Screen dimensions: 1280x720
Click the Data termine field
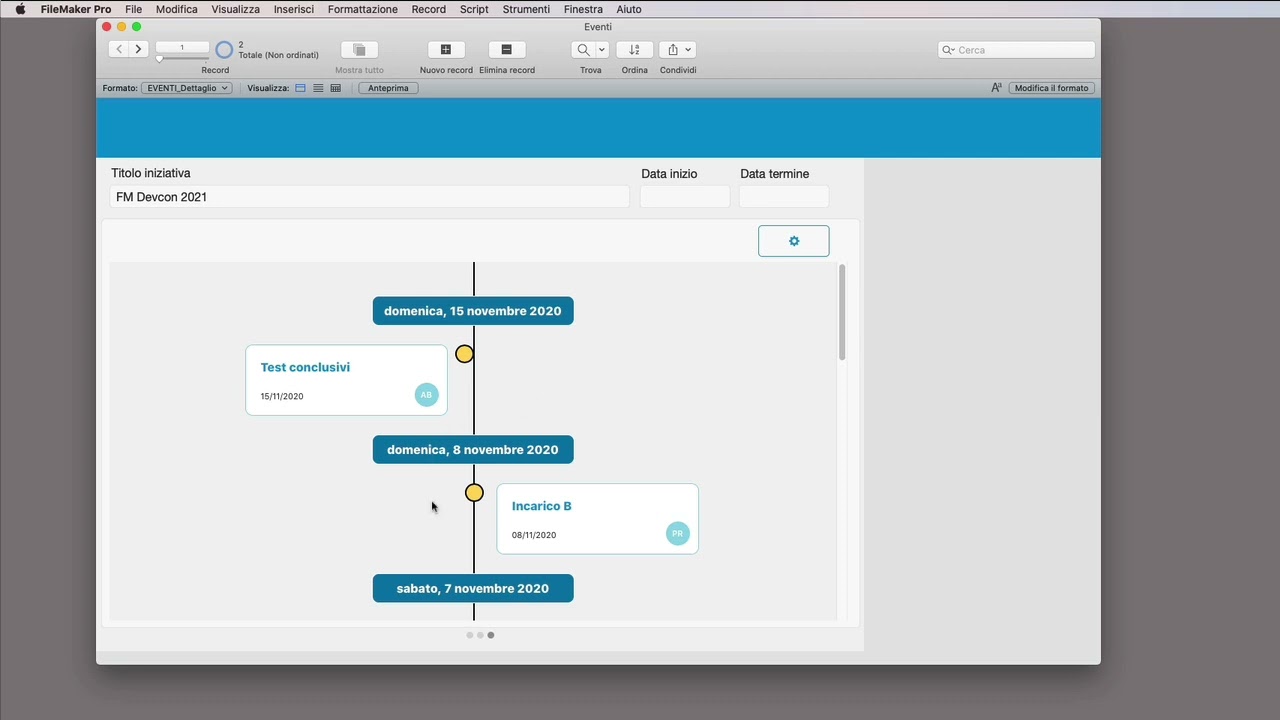tap(784, 197)
